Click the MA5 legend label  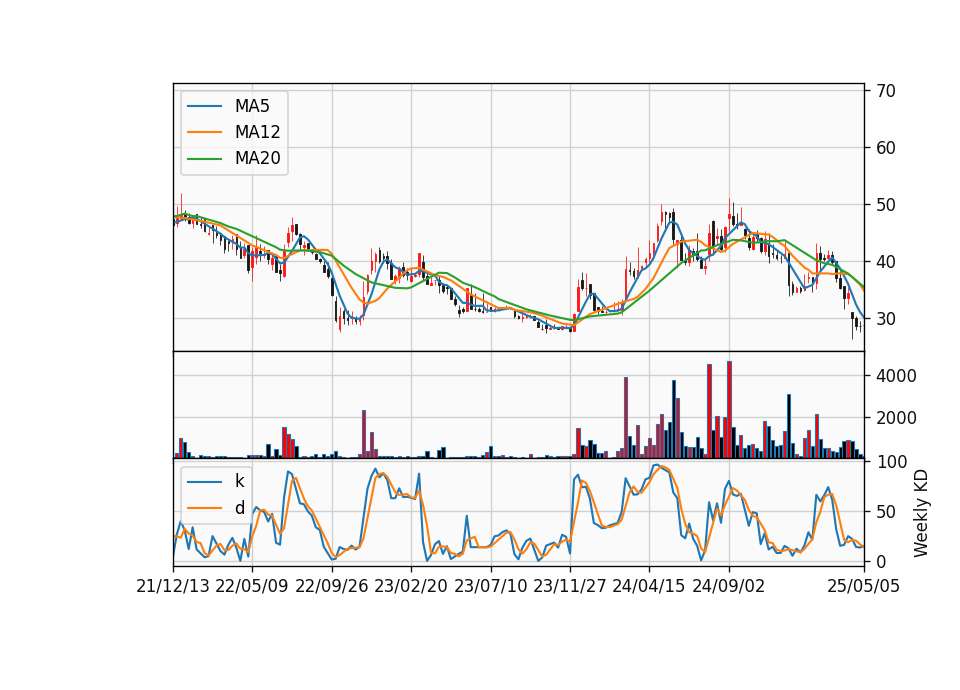(252, 106)
